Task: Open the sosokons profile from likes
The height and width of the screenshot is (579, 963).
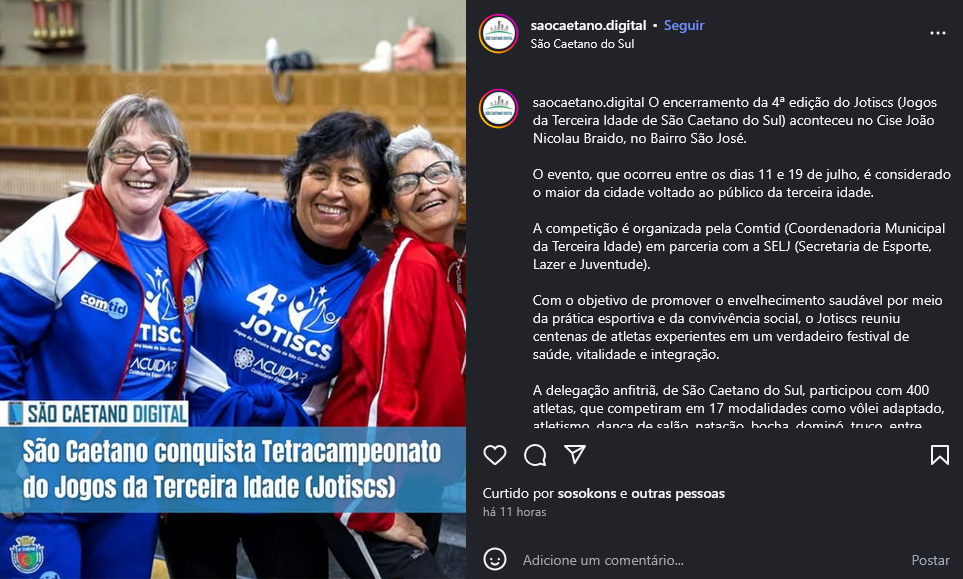Action: [x=587, y=494]
